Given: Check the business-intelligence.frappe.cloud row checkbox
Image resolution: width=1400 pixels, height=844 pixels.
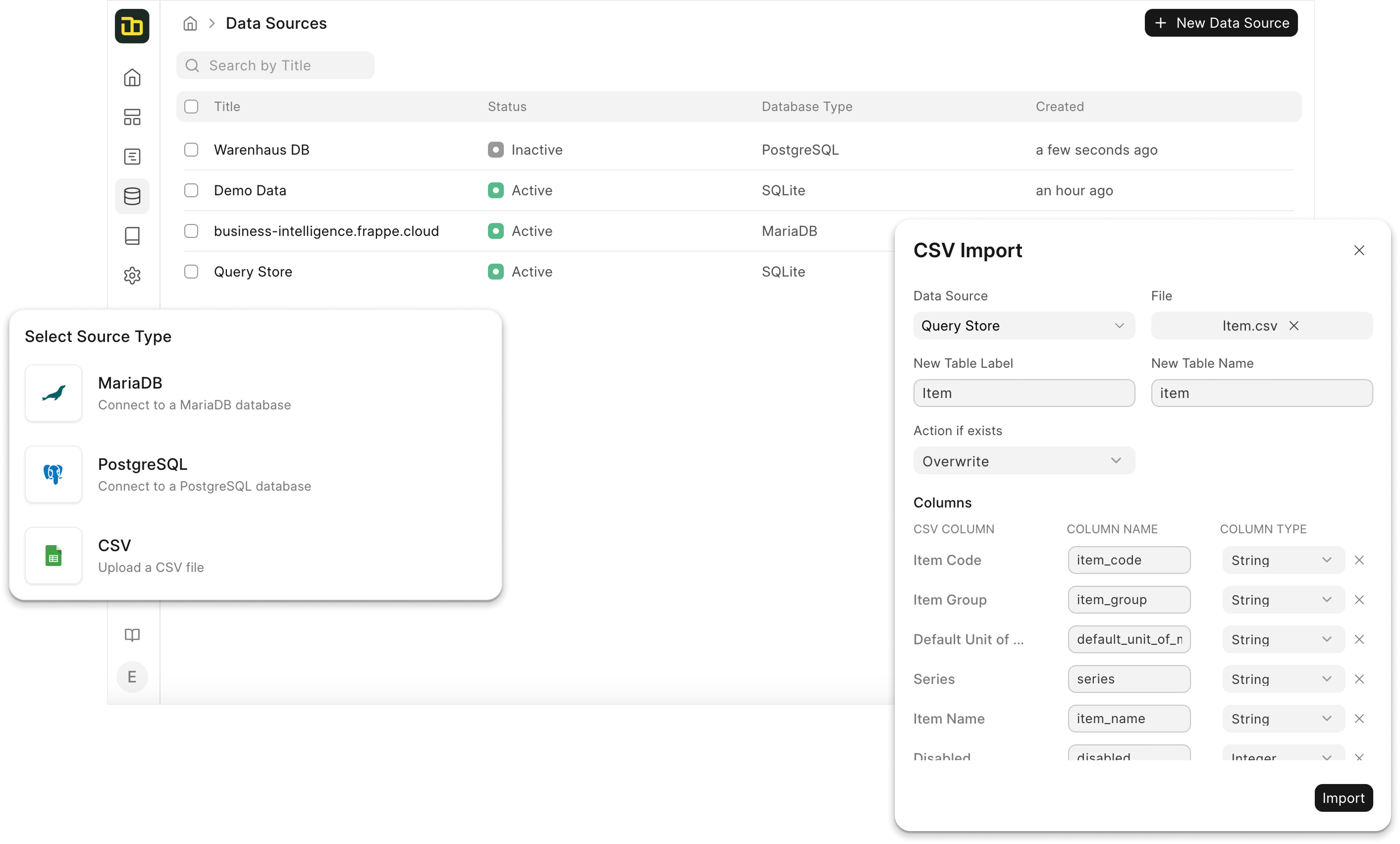Looking at the screenshot, I should pos(191,231).
